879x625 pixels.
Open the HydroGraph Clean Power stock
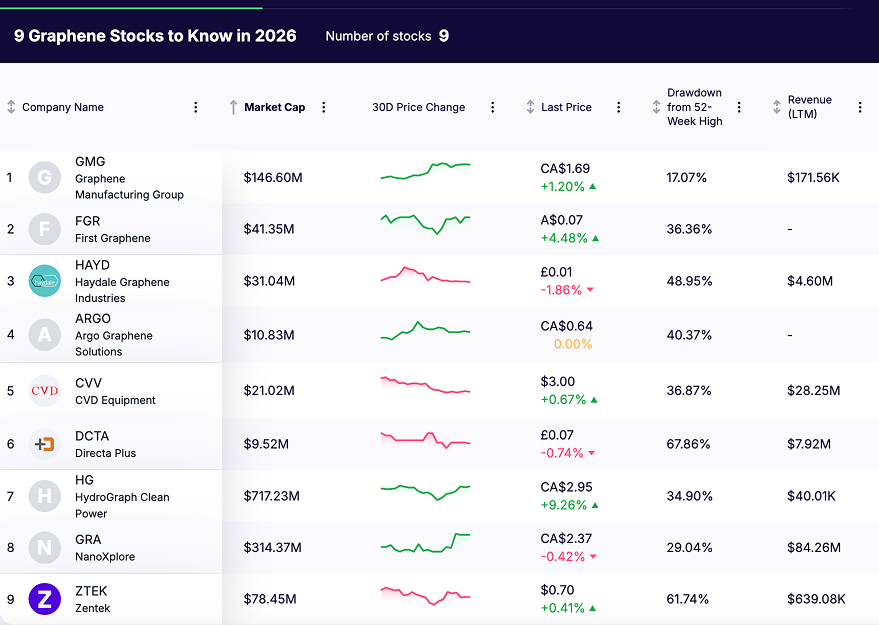[x=122, y=497]
